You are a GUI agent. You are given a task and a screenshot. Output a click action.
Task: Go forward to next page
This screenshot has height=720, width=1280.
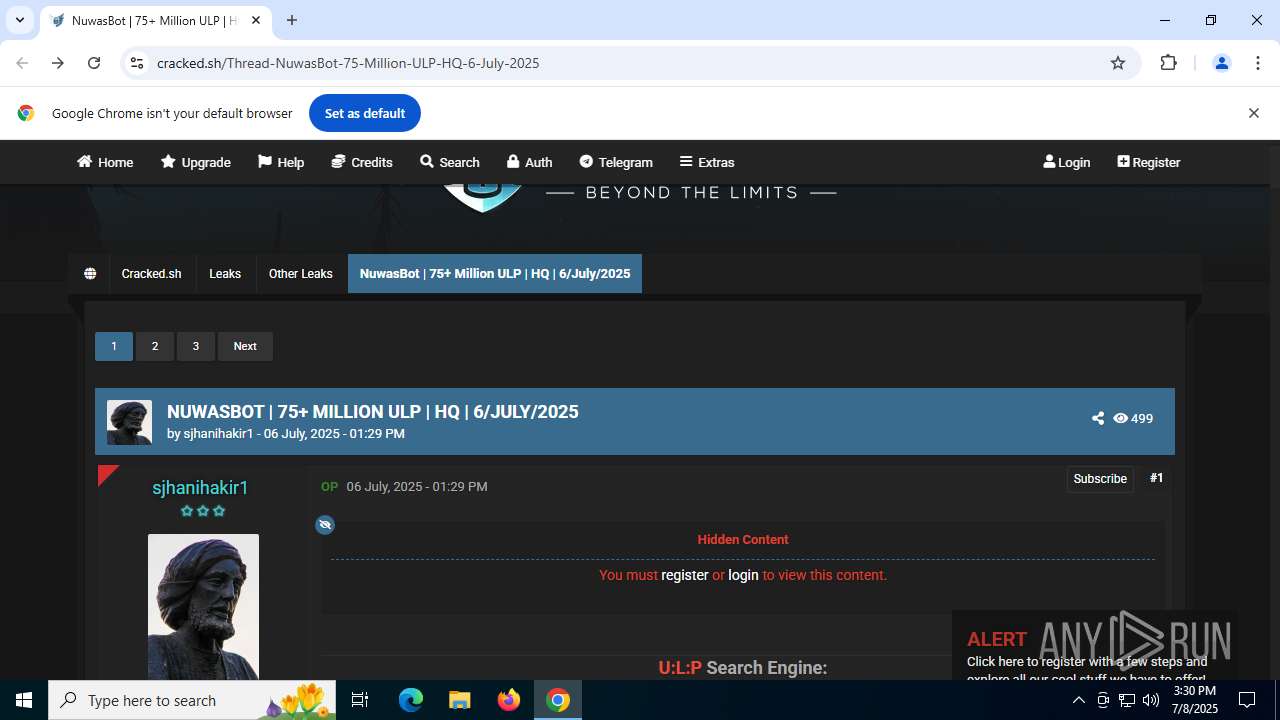tap(58, 63)
